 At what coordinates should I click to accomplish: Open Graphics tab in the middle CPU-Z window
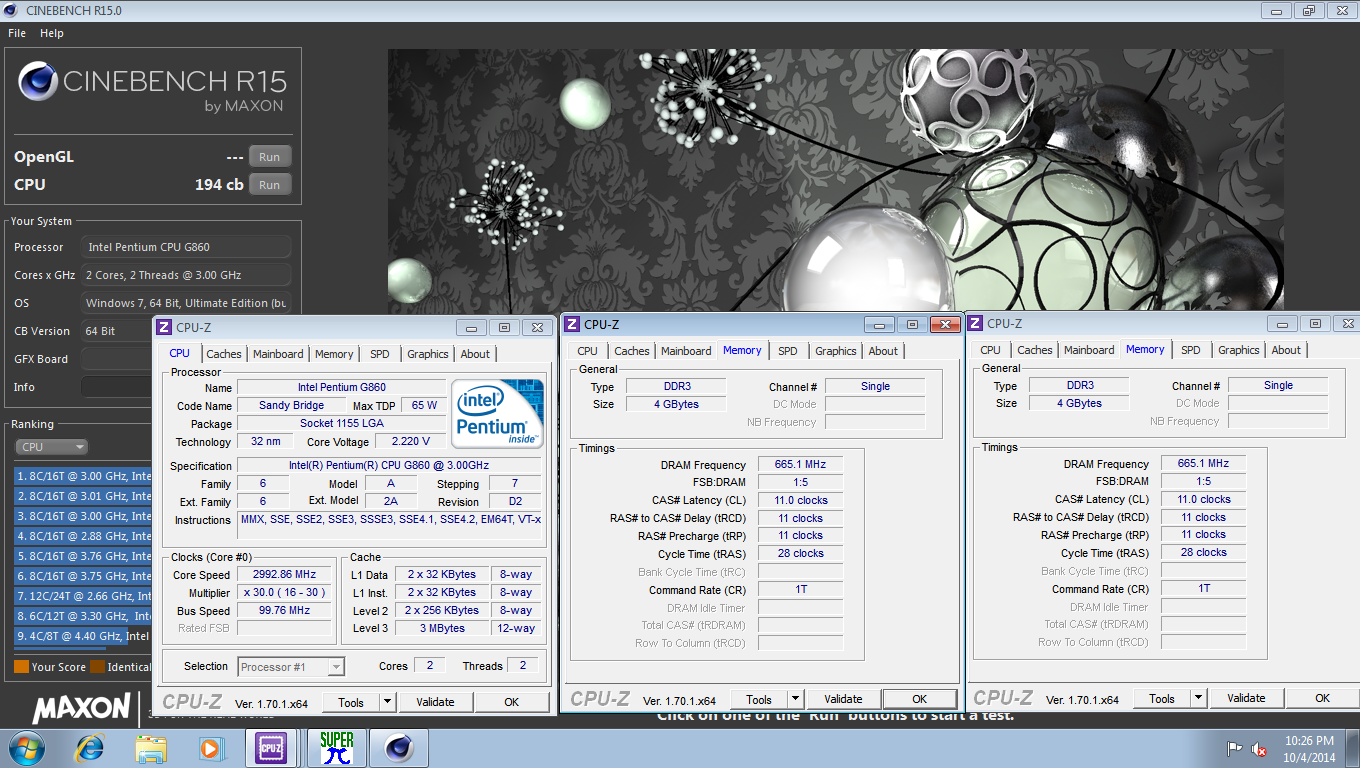[836, 351]
